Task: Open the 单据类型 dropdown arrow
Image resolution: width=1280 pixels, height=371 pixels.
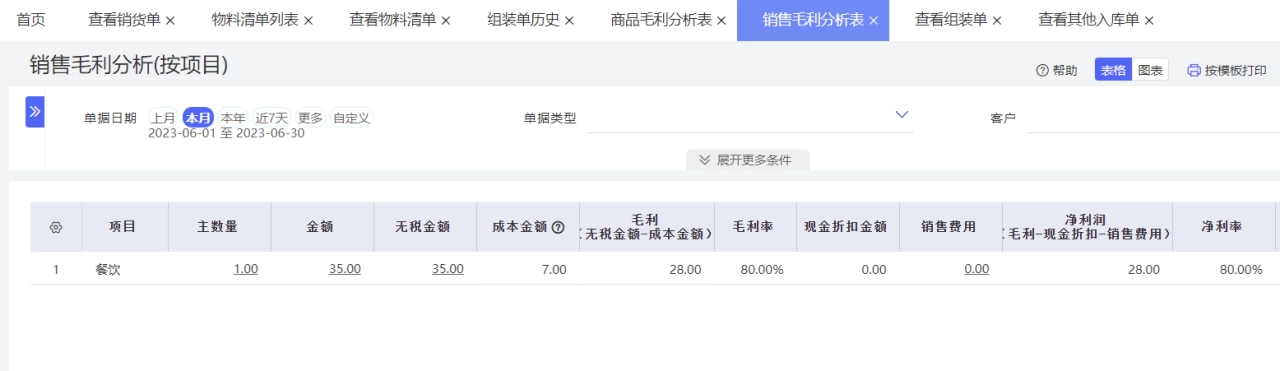Action: click(x=902, y=115)
